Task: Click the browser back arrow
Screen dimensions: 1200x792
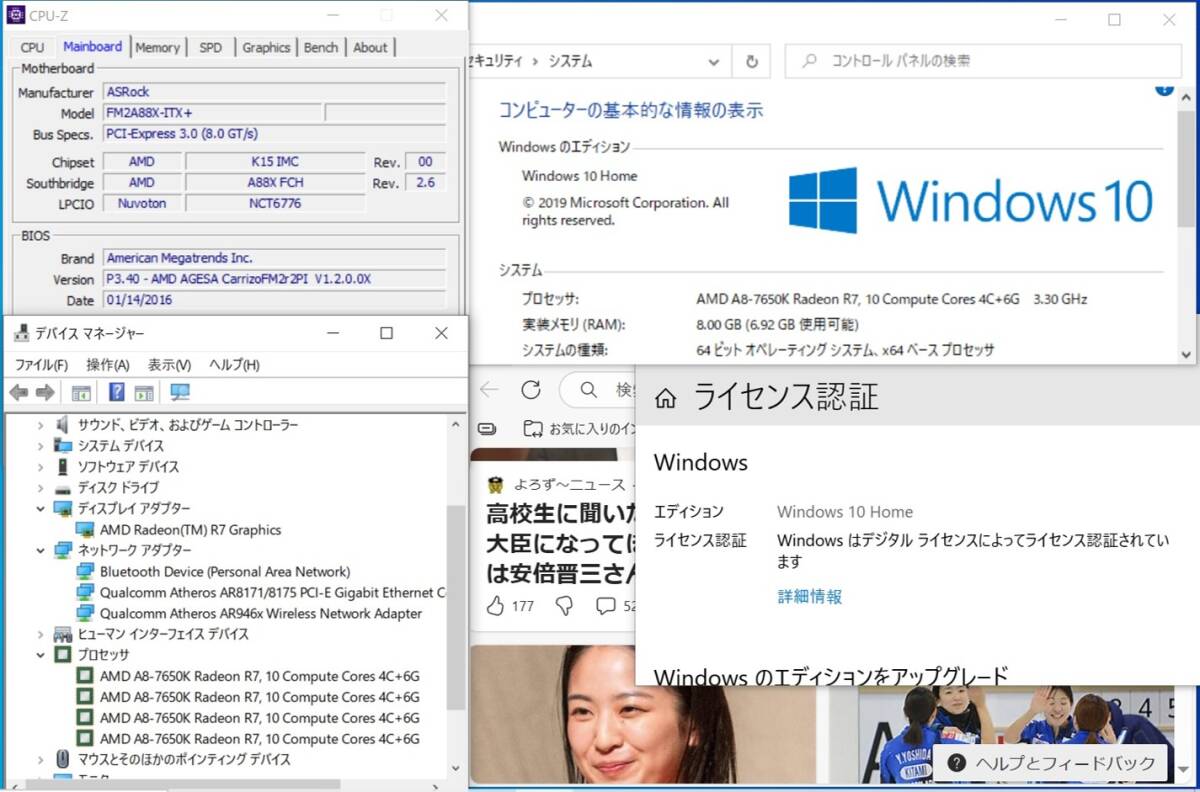Action: click(x=488, y=389)
